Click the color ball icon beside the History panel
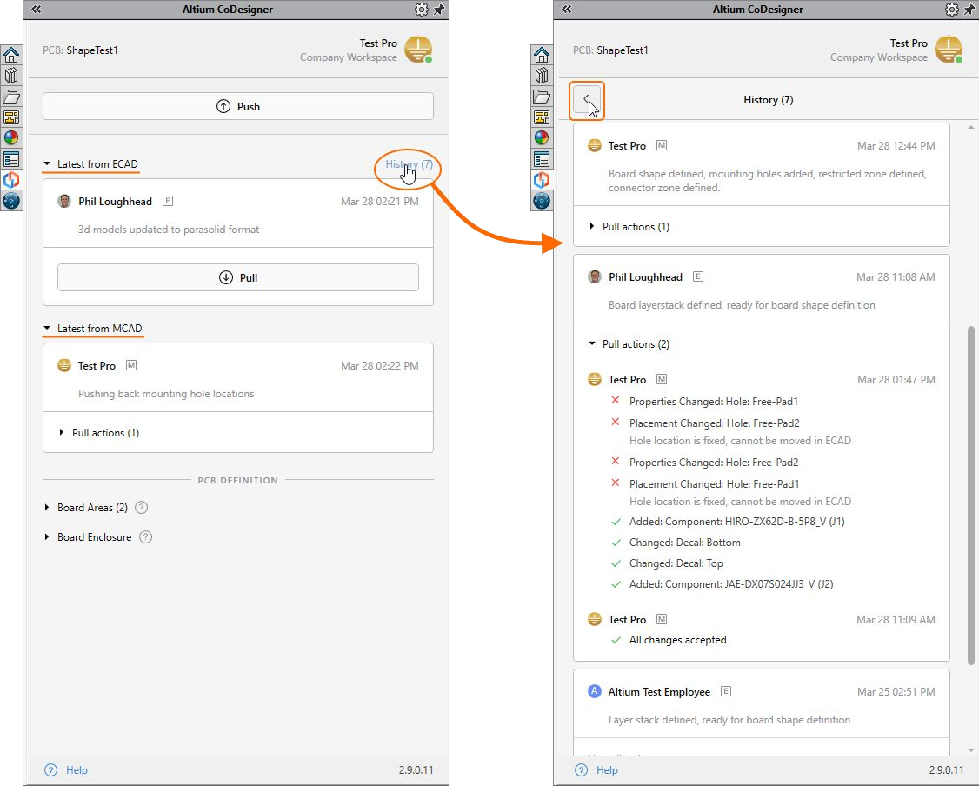 tap(541, 138)
